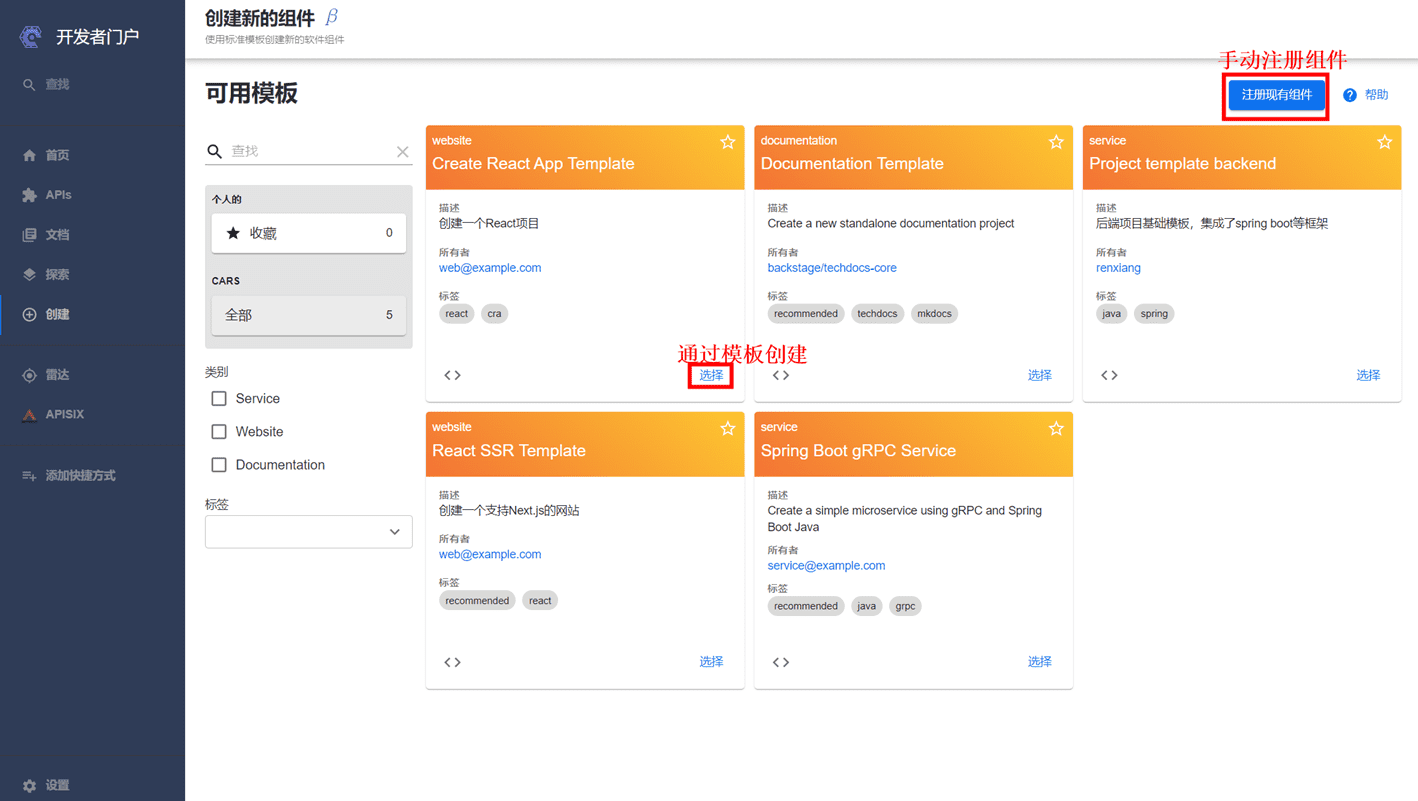Click the plus-circle create icon

click(29, 314)
